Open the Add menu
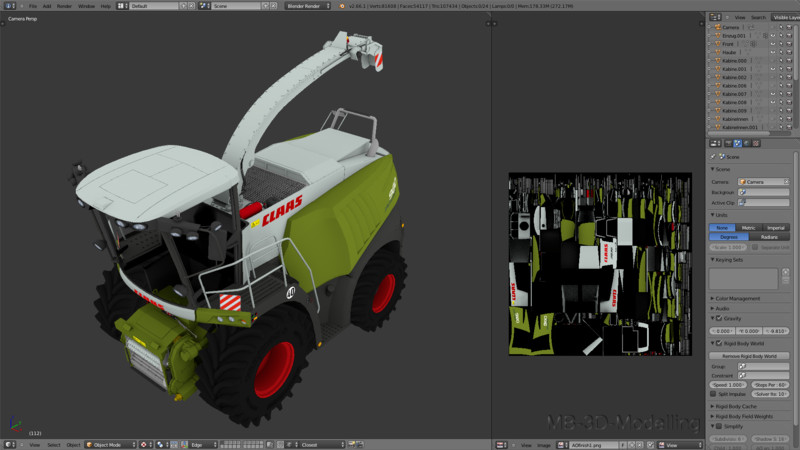The width and height of the screenshot is (800, 450). 46,6
